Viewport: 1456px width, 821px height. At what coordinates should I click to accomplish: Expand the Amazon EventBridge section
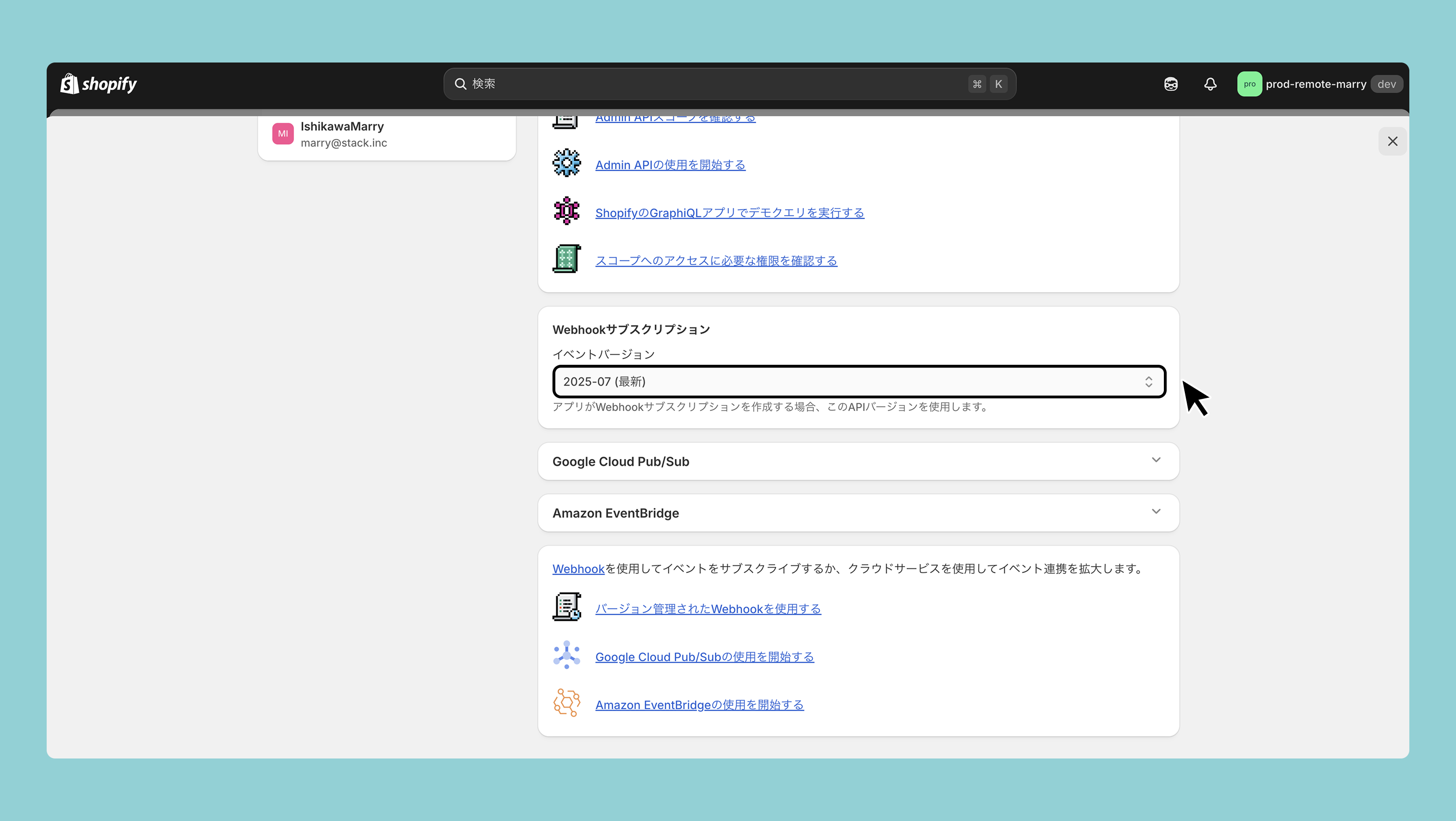click(x=1156, y=512)
